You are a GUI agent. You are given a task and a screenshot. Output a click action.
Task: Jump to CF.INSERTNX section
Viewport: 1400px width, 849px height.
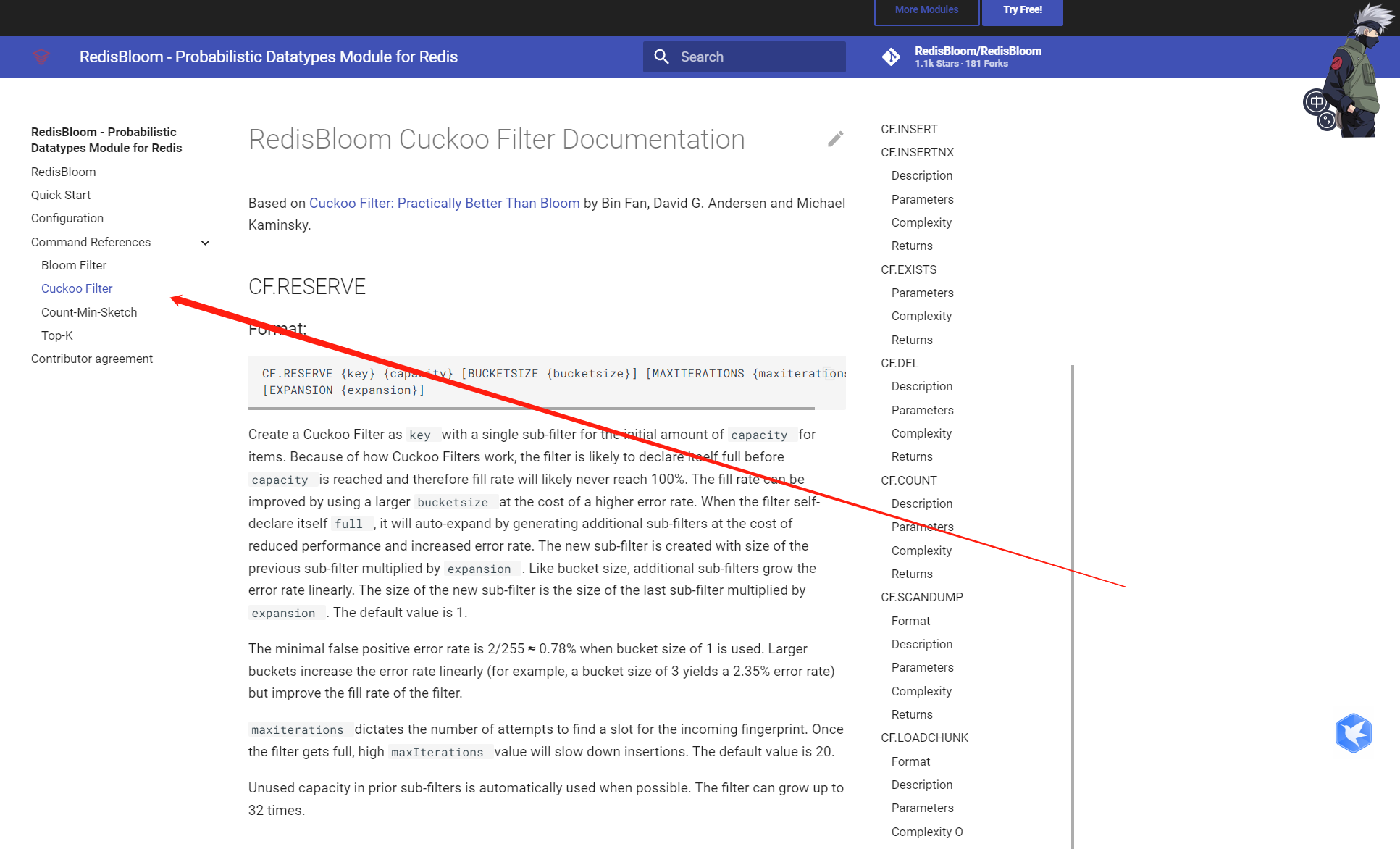tap(918, 152)
